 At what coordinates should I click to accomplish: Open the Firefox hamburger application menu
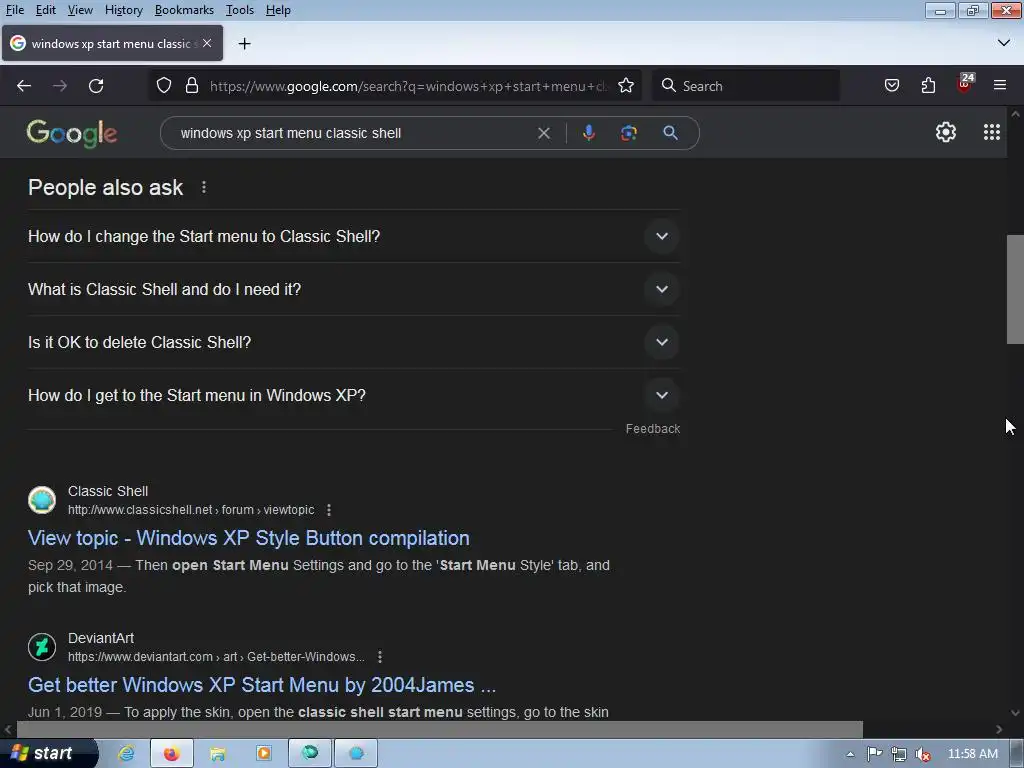click(x=999, y=86)
